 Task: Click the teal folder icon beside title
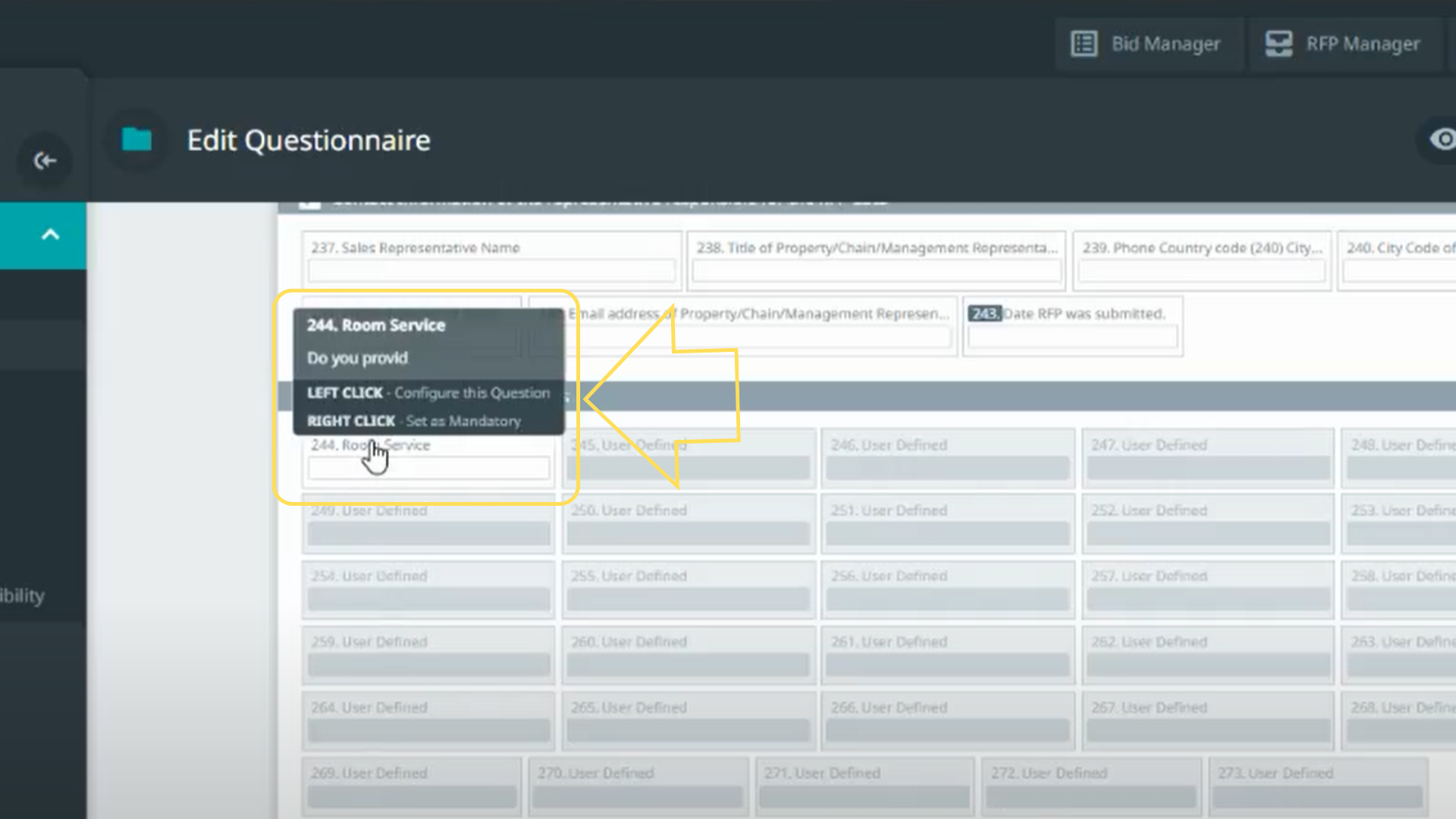click(x=137, y=140)
